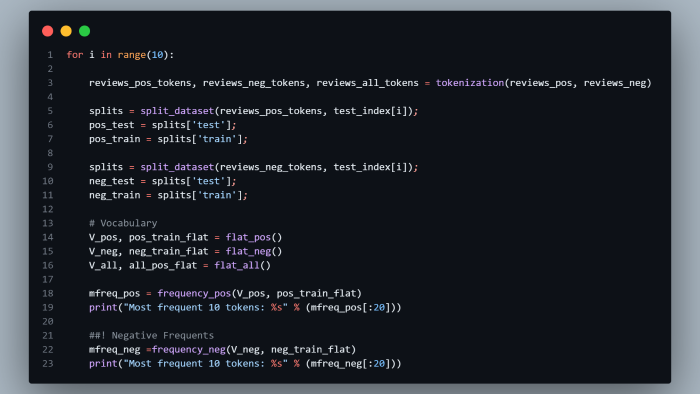The height and width of the screenshot is (394, 700).
Task: Click line number 12
Action: click(48, 209)
